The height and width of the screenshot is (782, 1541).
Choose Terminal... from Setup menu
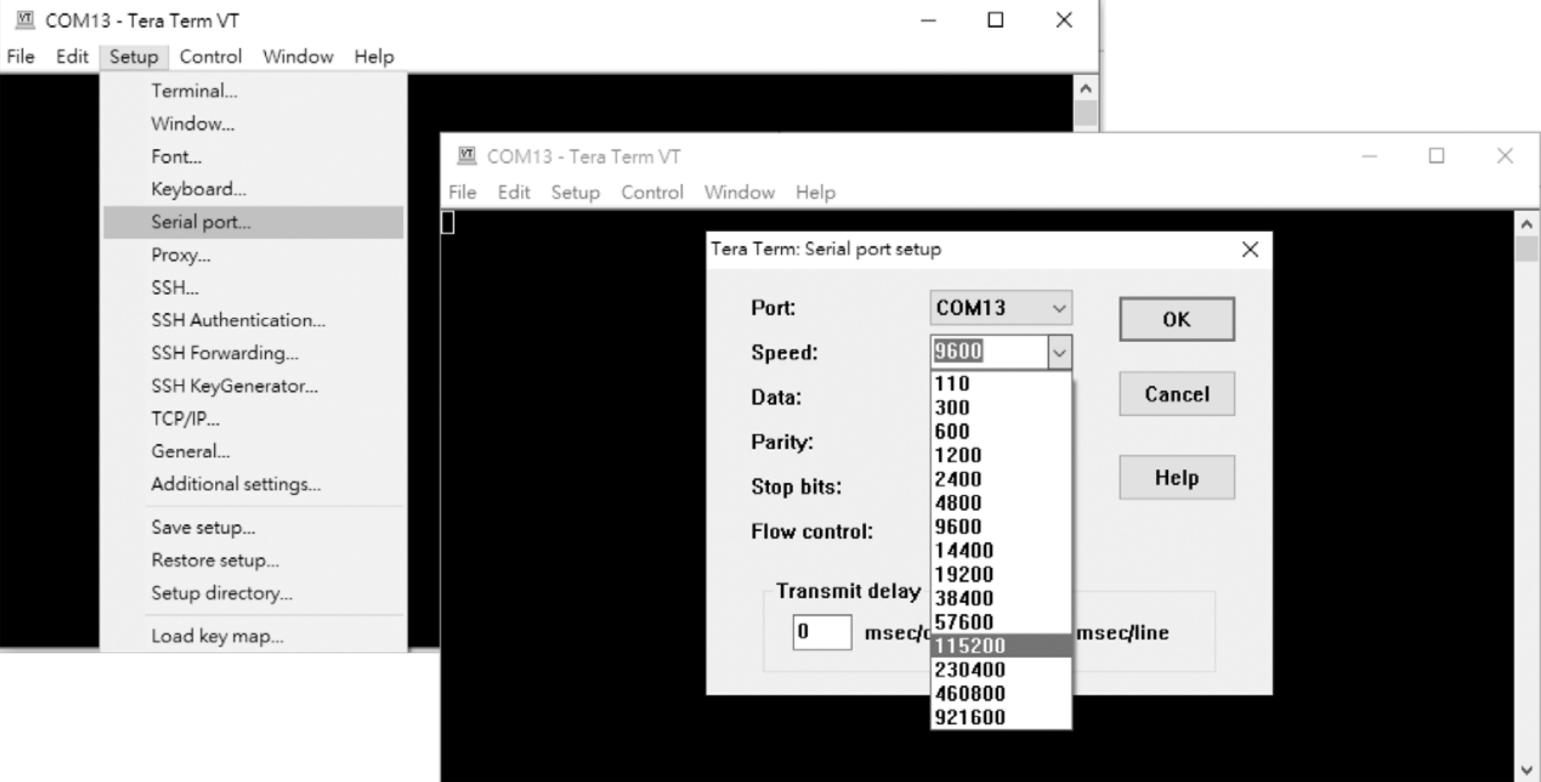(254, 91)
